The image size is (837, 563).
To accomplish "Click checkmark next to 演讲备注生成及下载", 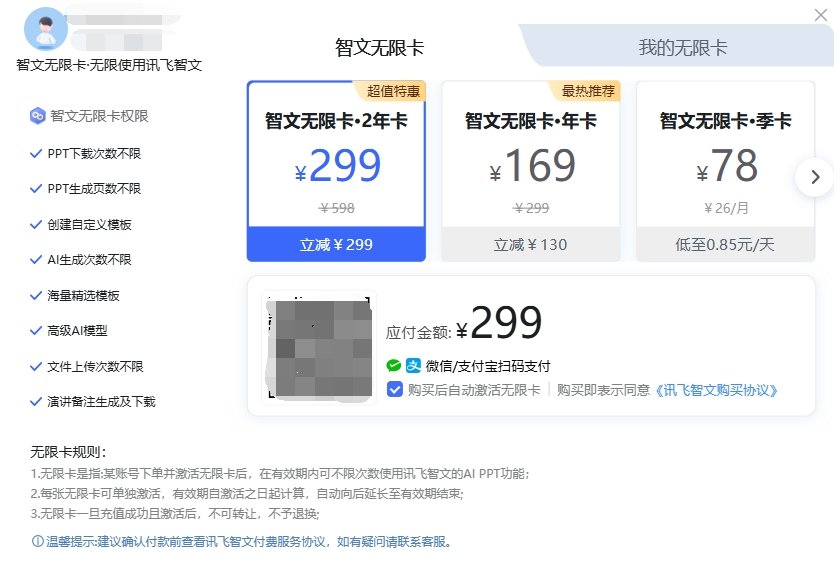I will pos(36,402).
